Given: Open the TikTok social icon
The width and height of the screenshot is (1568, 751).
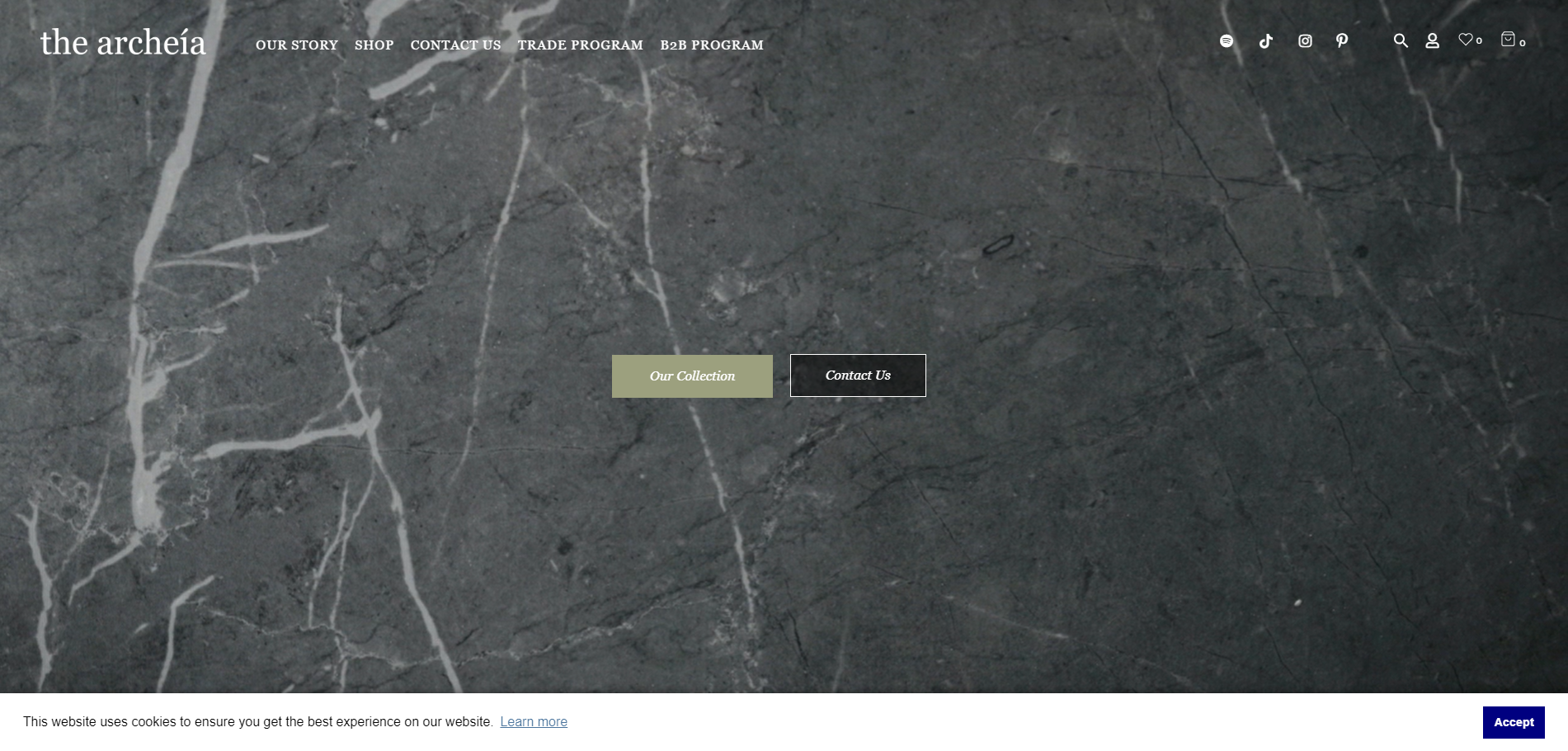Looking at the screenshot, I should point(1266,41).
